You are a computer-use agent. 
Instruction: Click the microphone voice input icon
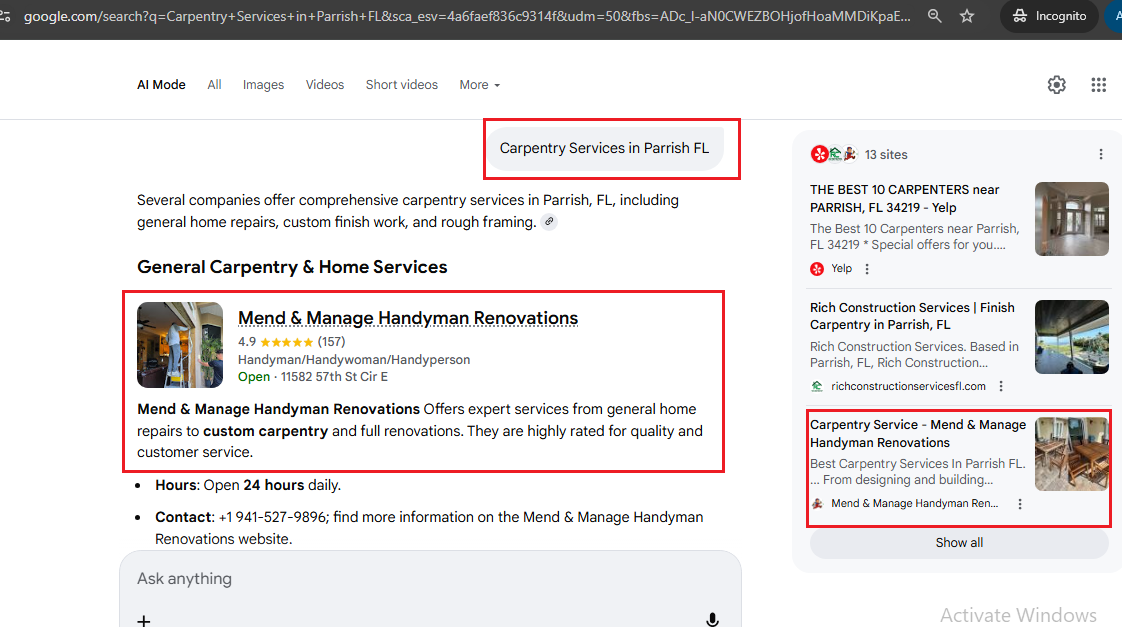pos(712,620)
